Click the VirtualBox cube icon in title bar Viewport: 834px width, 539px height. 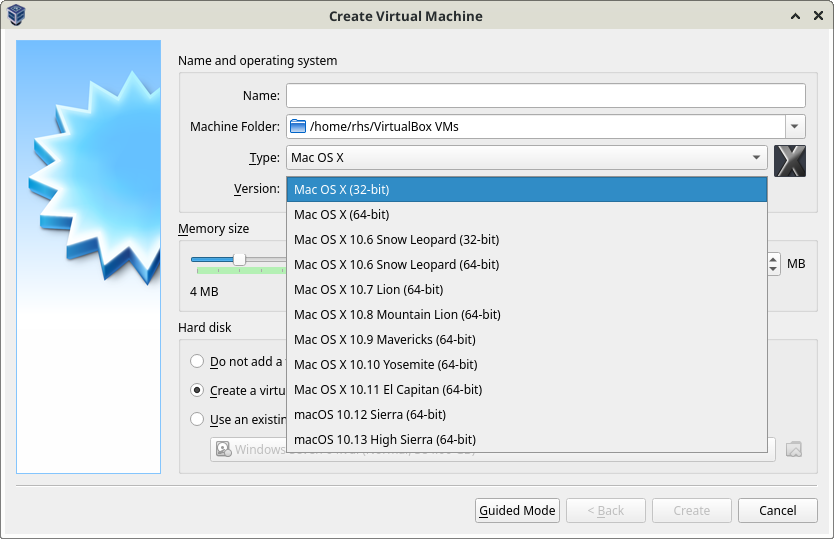(x=16, y=15)
